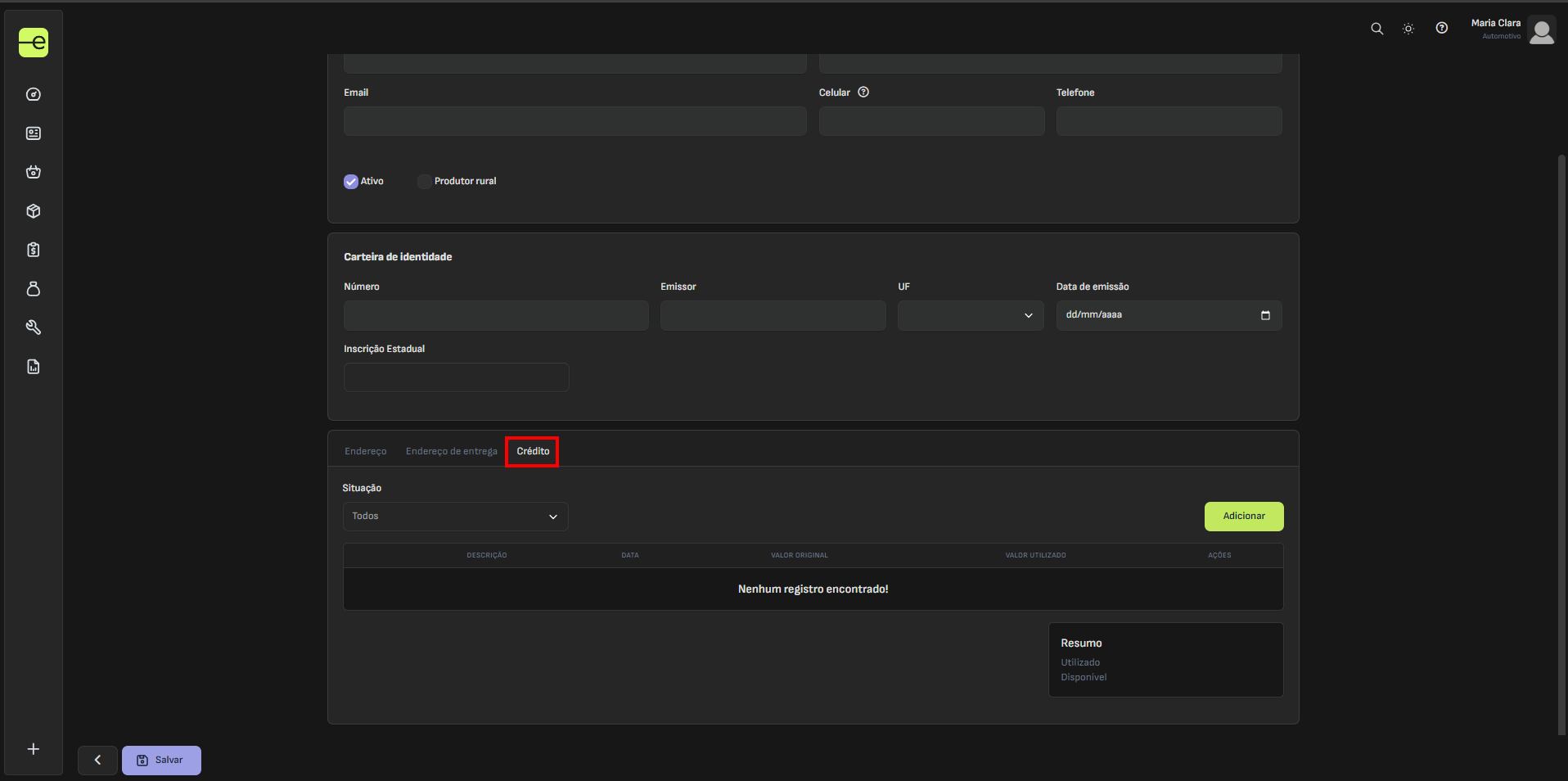Click the Adicionar button

1243,517
